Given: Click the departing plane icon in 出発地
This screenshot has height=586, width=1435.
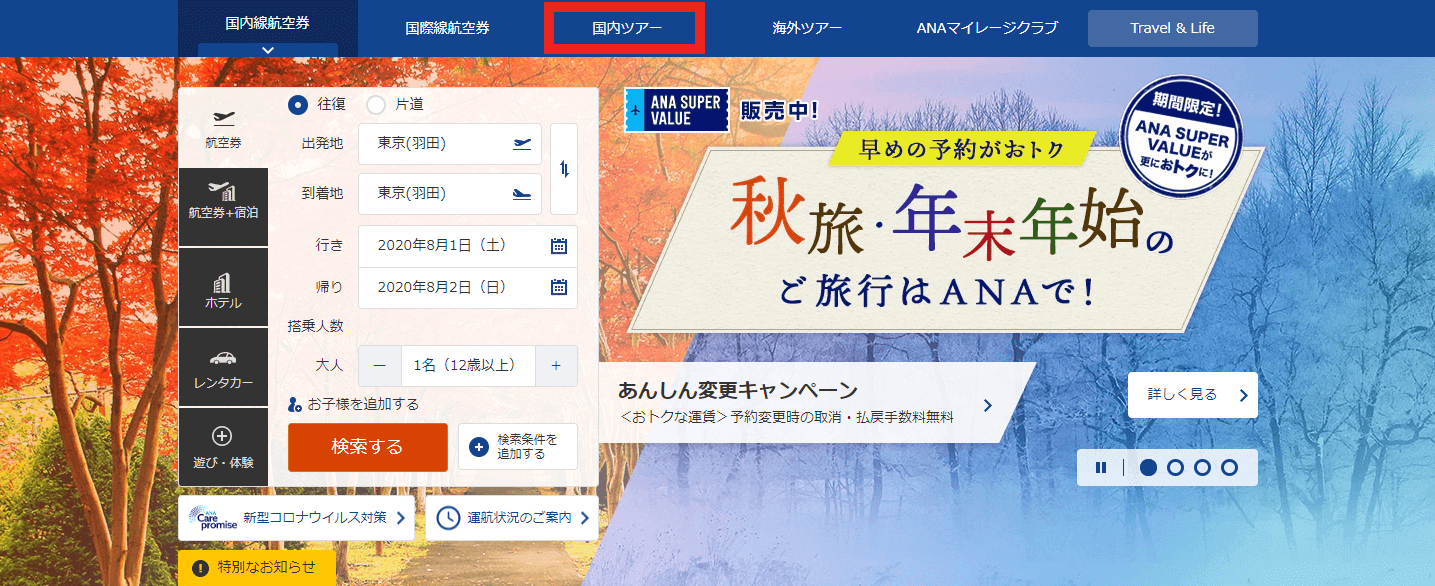Looking at the screenshot, I should (x=521, y=144).
